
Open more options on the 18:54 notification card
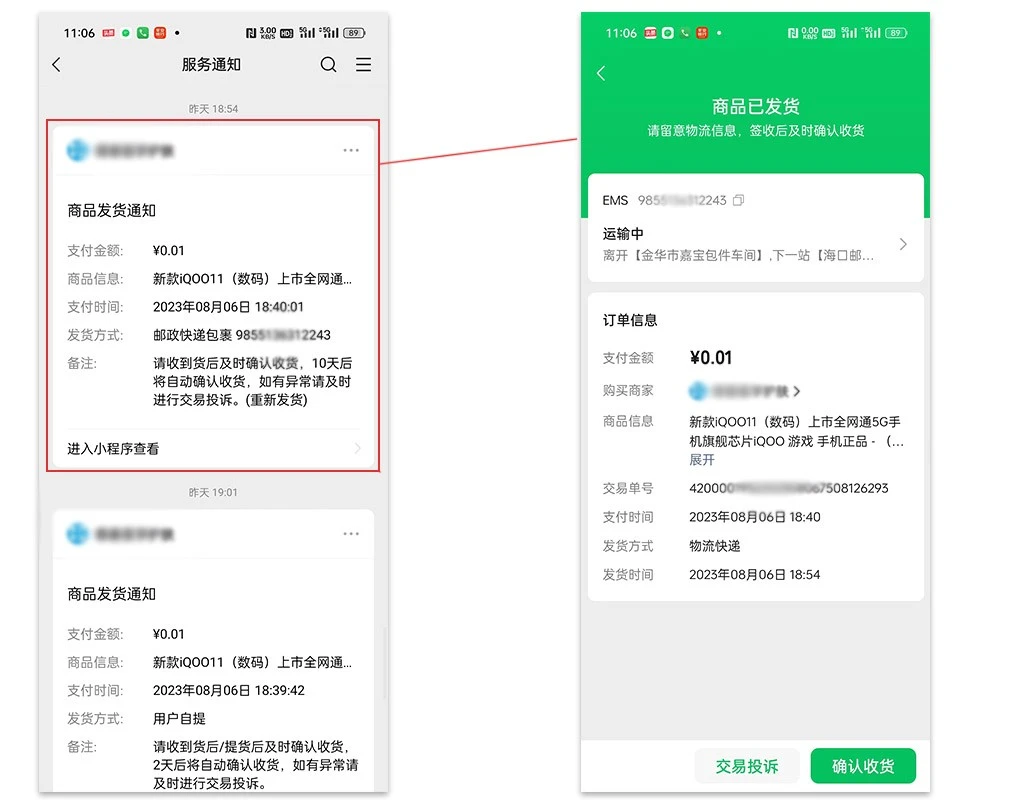coord(351,150)
